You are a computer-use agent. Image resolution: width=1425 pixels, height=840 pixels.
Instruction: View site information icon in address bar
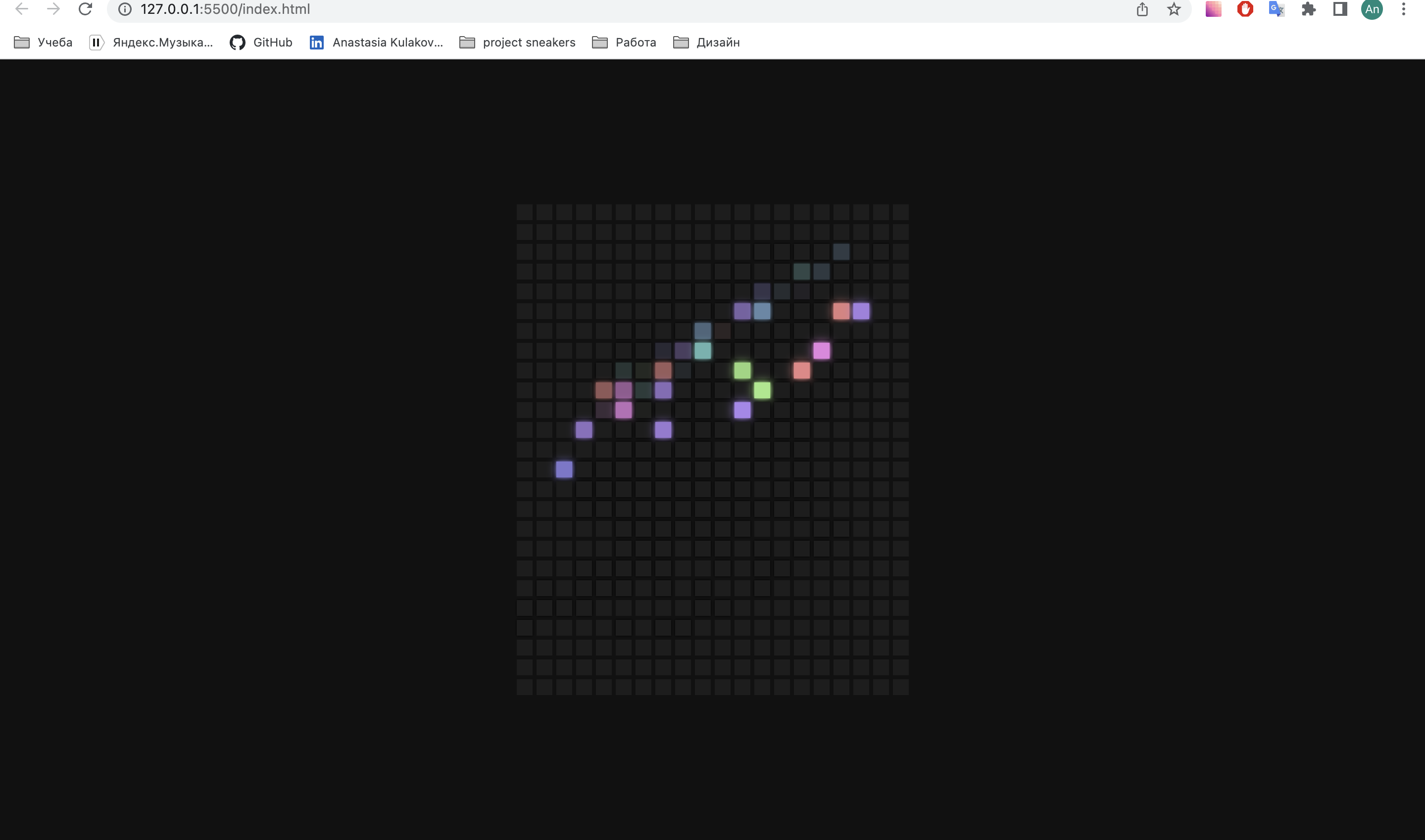(125, 9)
